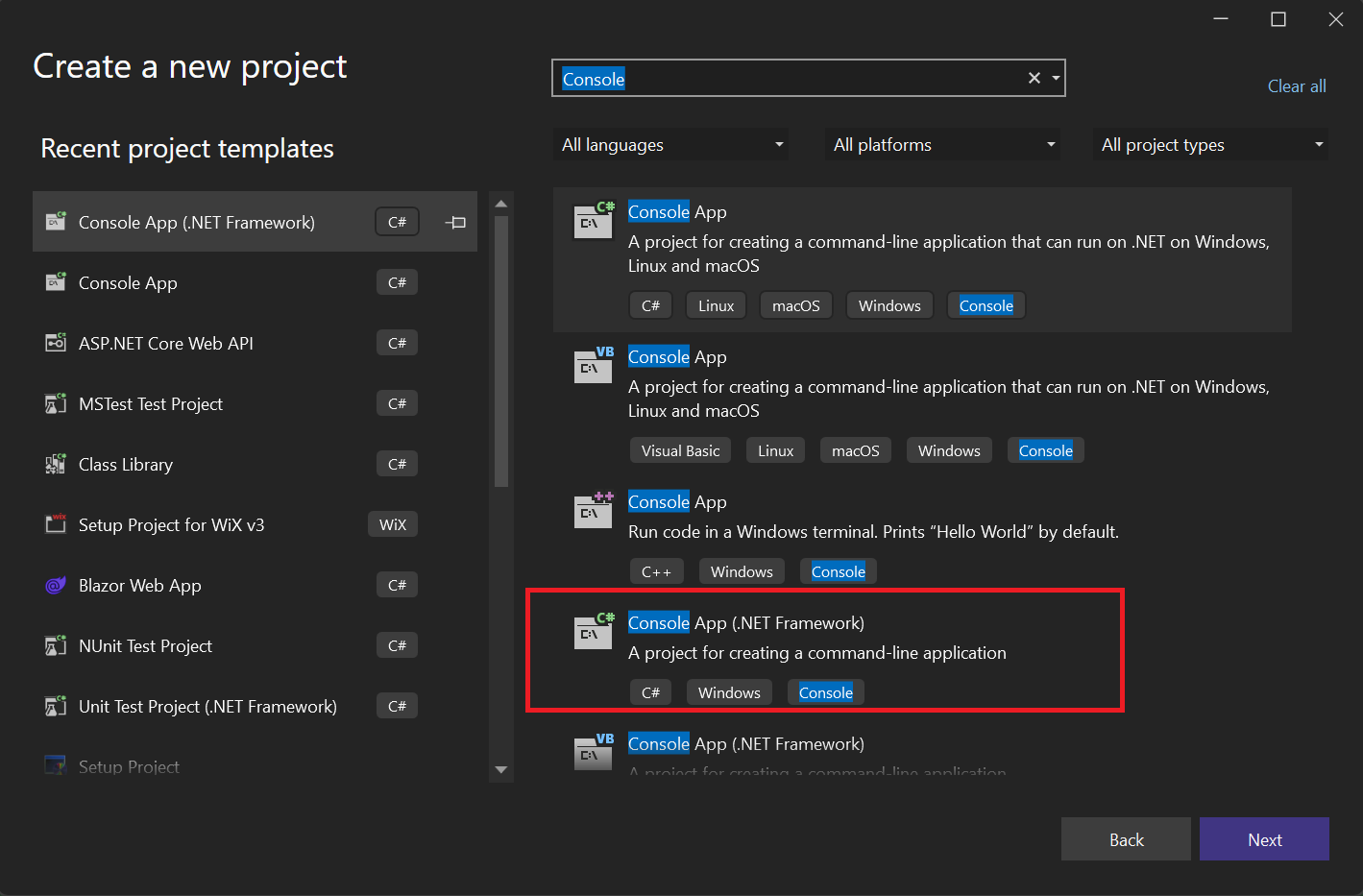
Task: Click the C++ Console App template icon
Action: 593,510
